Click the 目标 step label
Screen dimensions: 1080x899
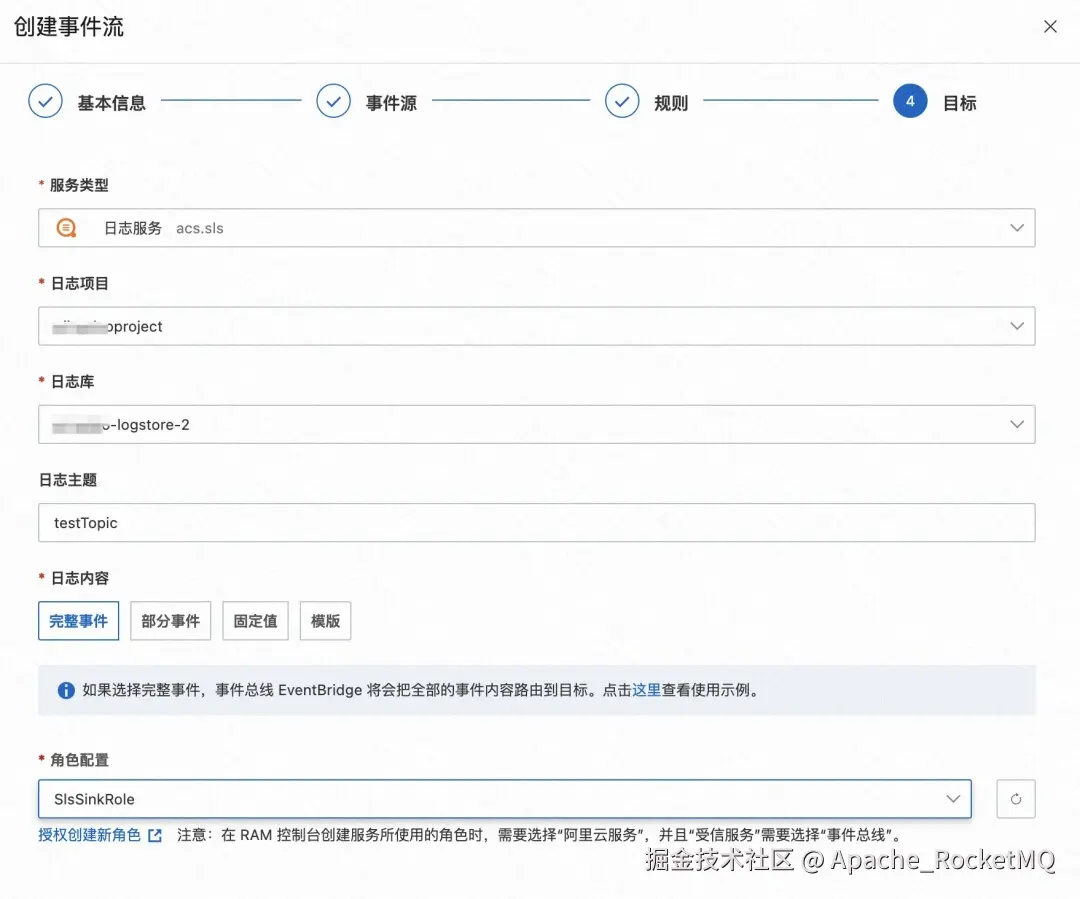959,103
